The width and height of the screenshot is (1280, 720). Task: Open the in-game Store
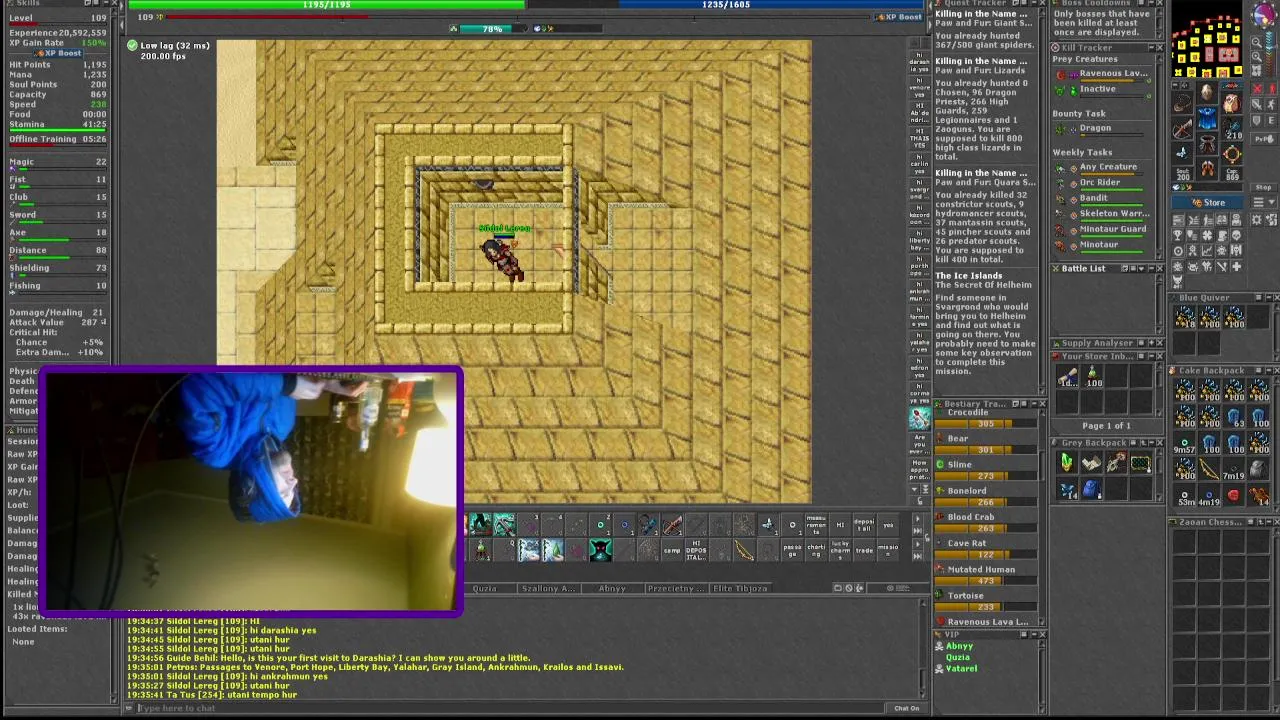point(1207,202)
